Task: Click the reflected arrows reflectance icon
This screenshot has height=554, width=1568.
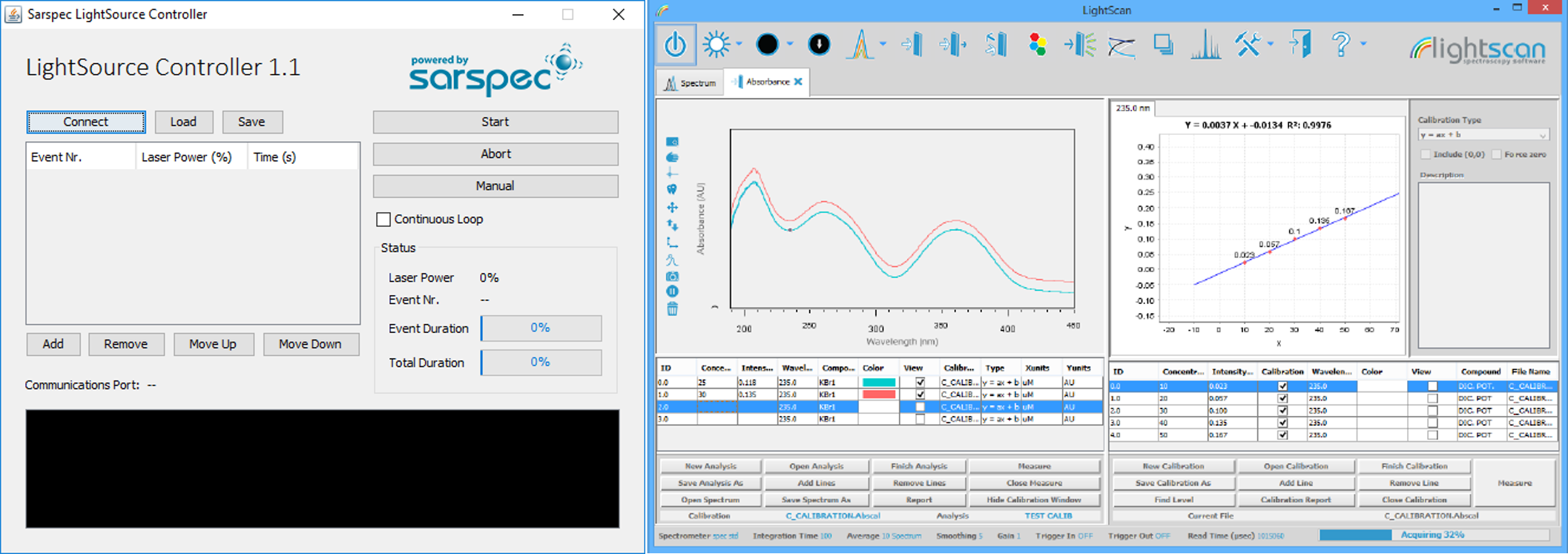Action: pos(996,44)
